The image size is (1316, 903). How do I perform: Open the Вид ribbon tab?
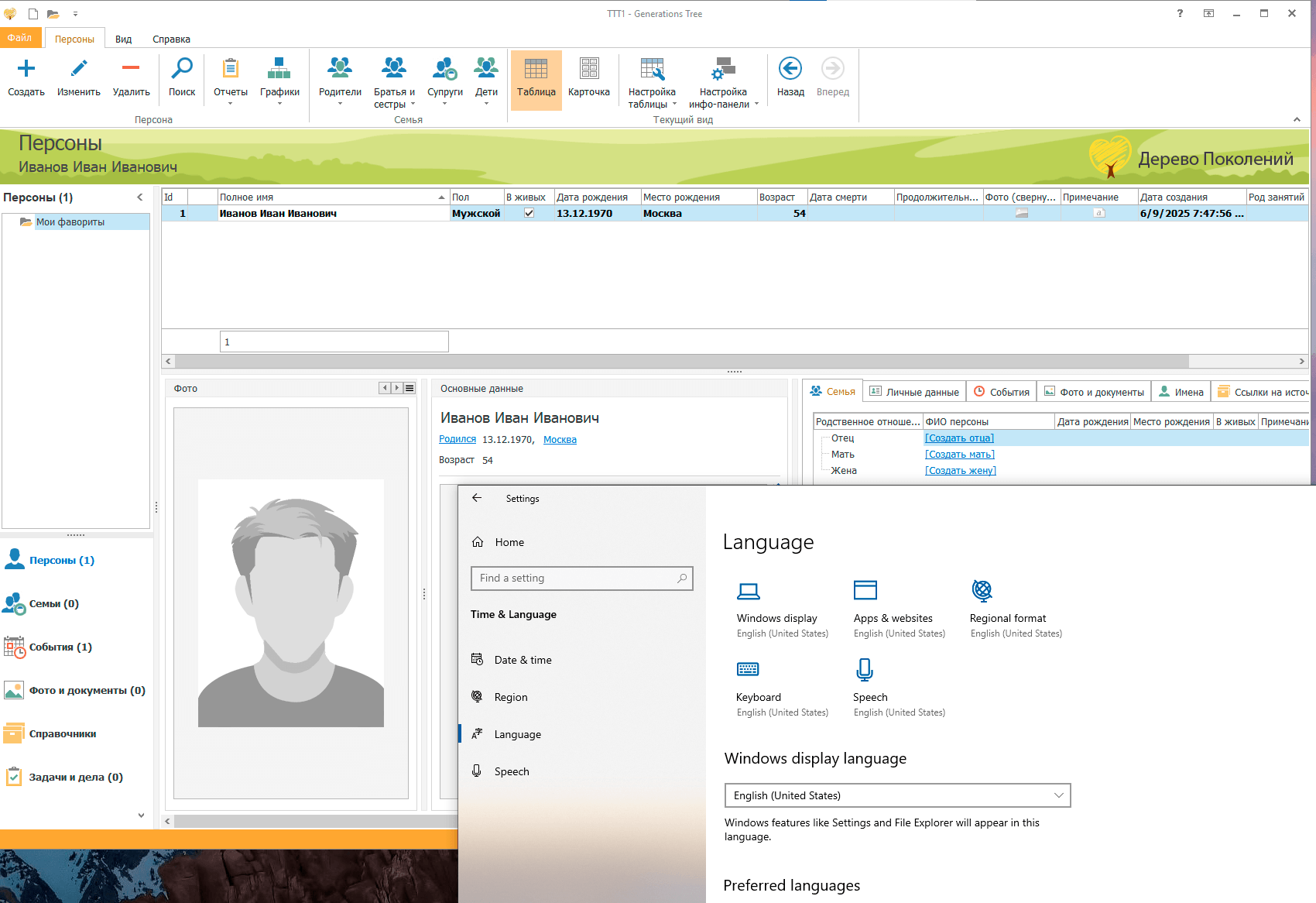point(124,39)
